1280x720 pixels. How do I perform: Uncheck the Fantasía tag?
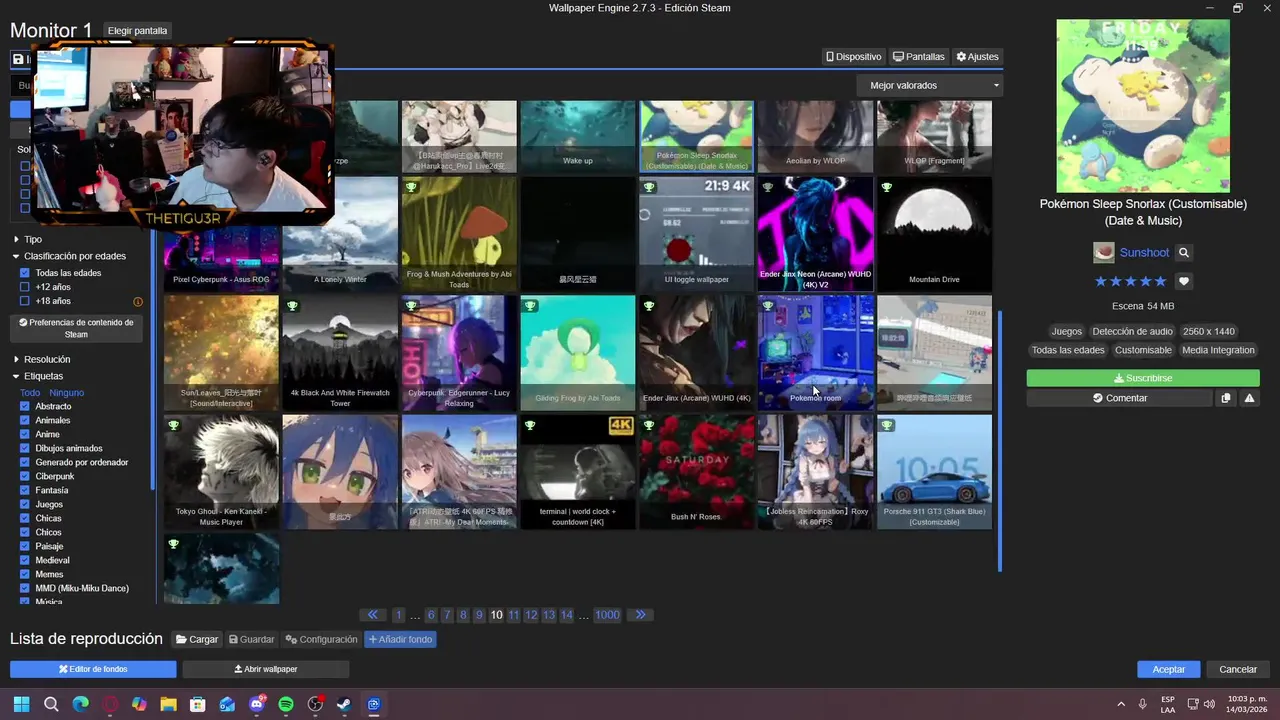[25, 490]
